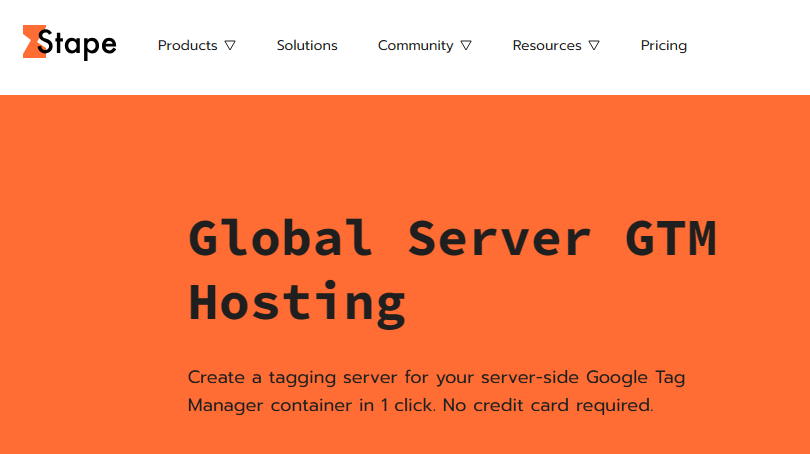Open the Community menu
This screenshot has height=454, width=810.
pos(415,45)
